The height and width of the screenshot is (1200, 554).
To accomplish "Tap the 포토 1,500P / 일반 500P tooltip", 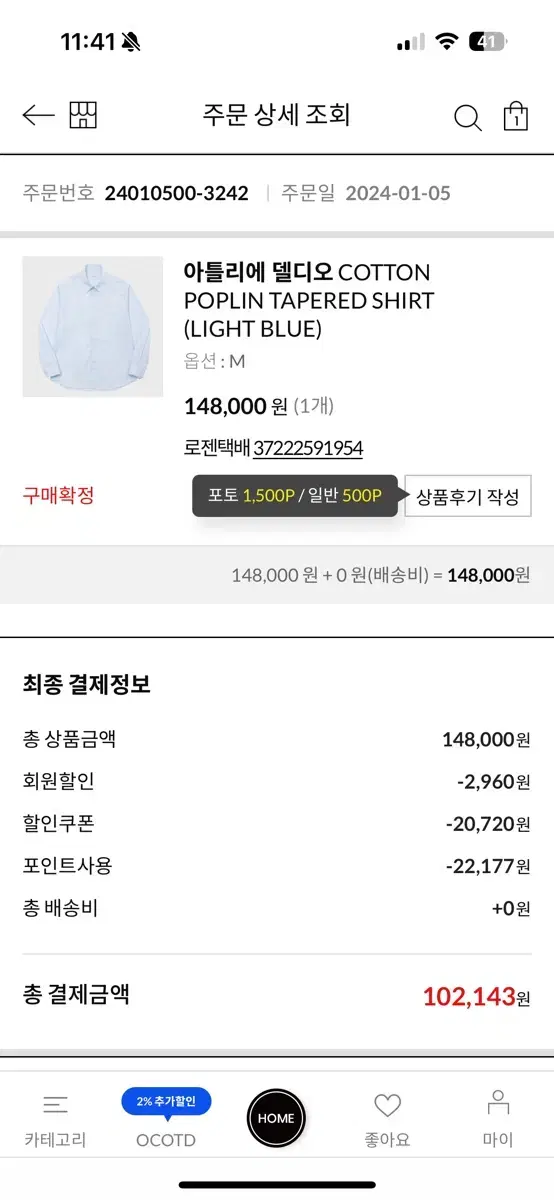I will pyautogui.click(x=295, y=496).
